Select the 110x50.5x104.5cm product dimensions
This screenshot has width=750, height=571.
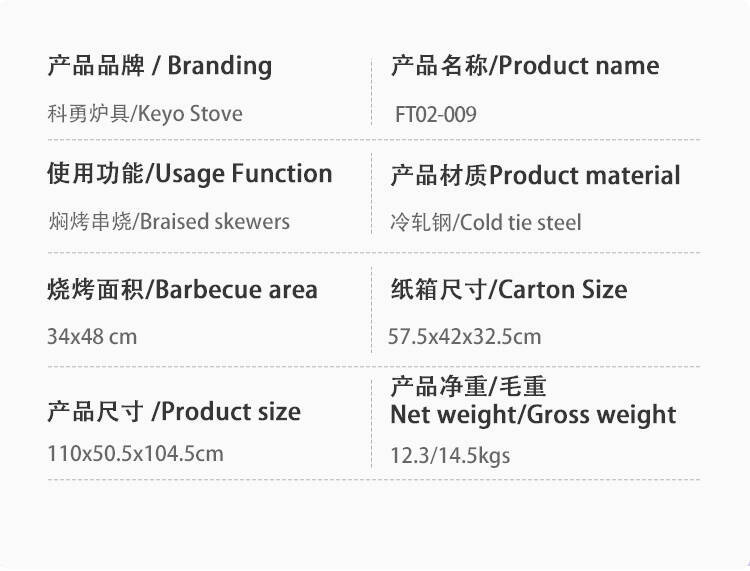[135, 454]
